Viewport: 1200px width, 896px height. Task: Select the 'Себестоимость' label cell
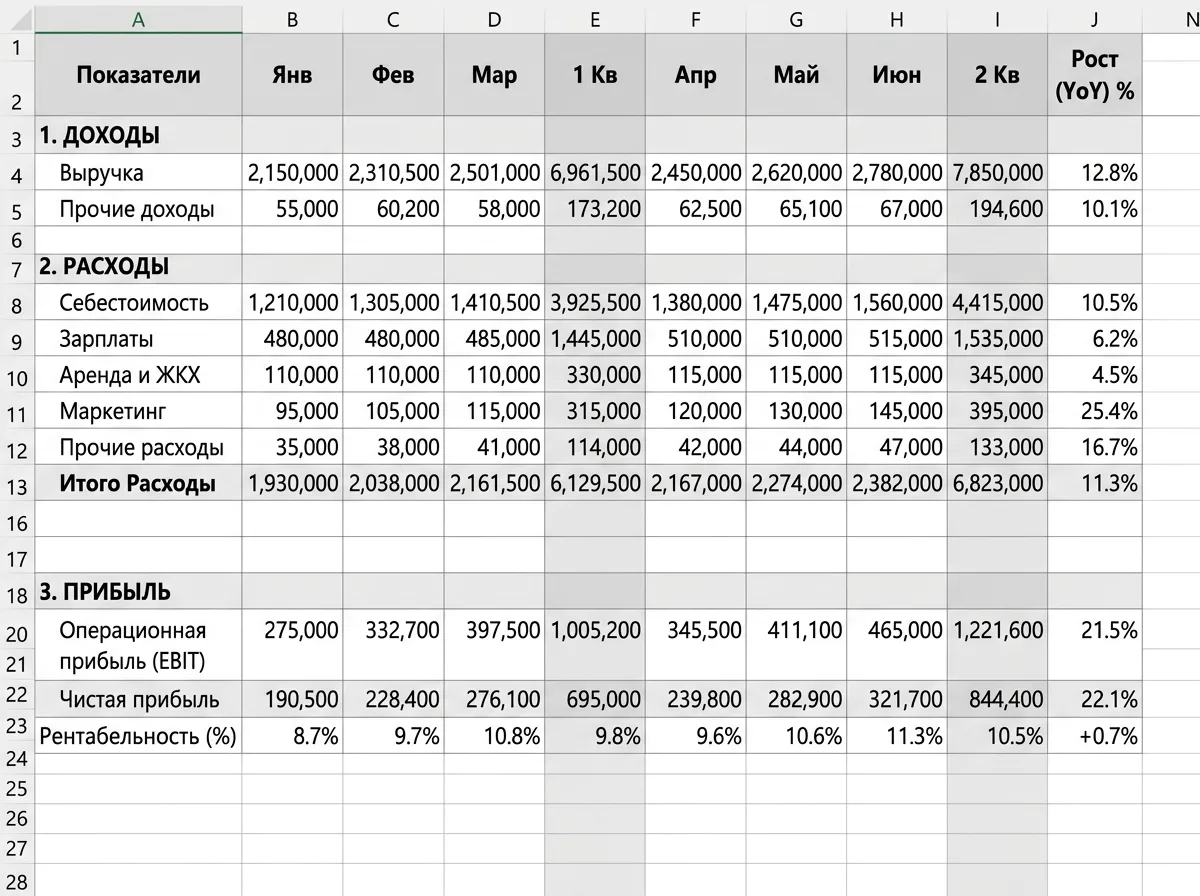tap(139, 302)
